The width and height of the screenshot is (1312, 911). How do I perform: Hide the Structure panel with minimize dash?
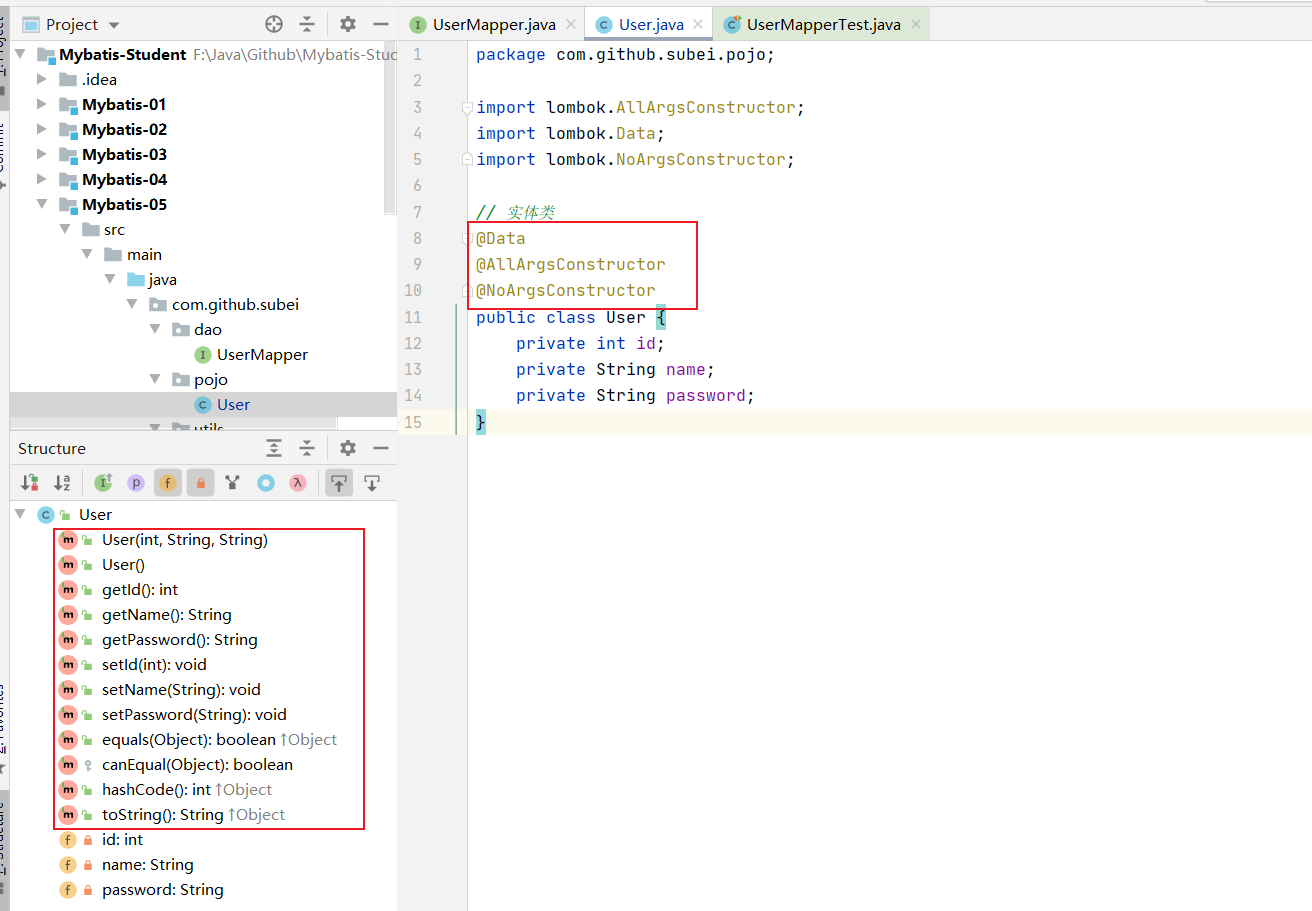[381, 448]
